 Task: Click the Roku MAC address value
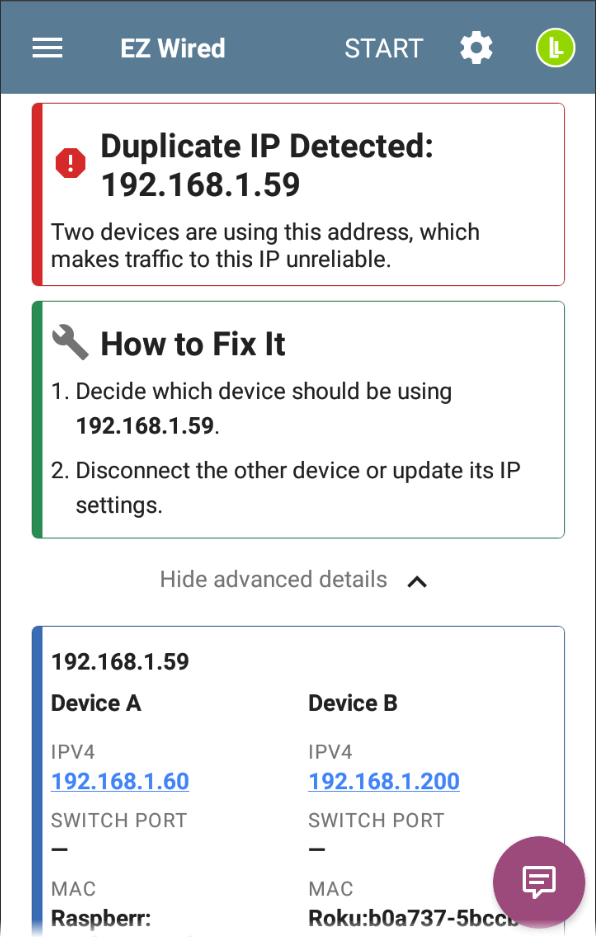click(x=413, y=918)
